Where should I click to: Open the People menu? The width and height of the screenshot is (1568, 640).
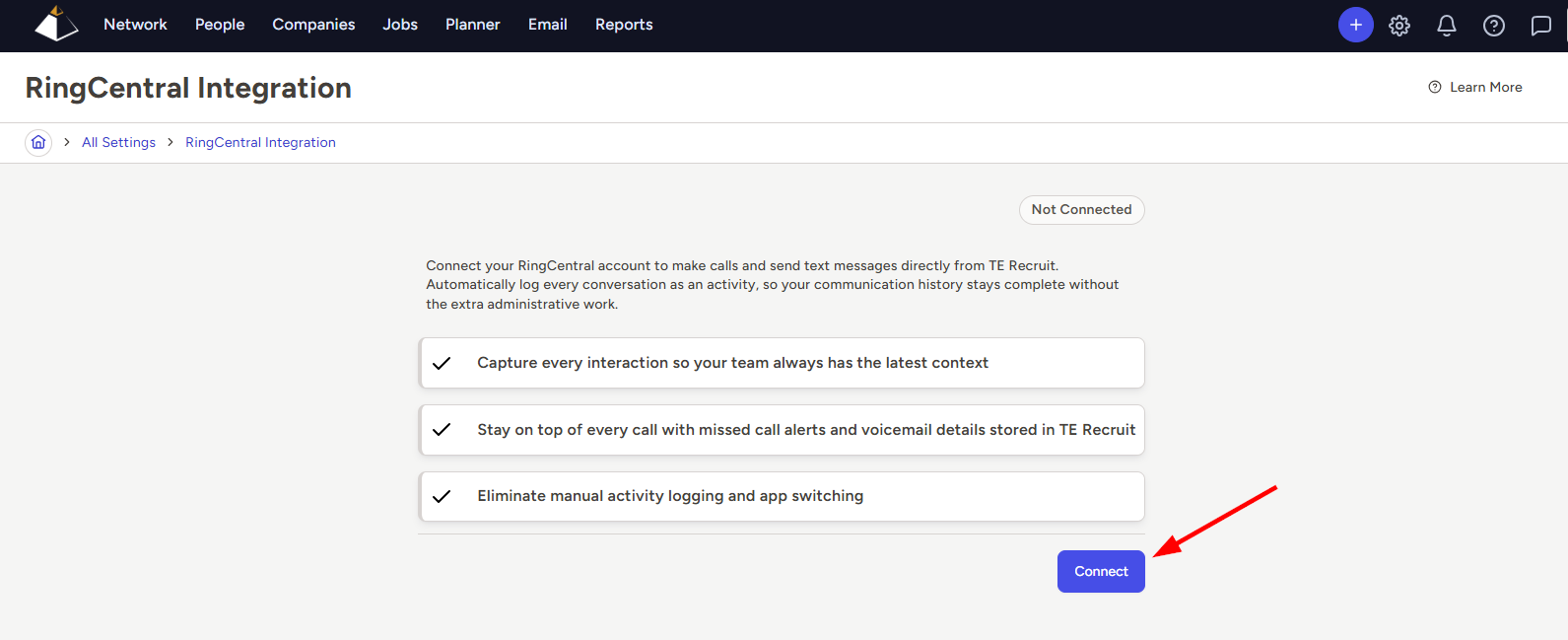[x=220, y=25]
